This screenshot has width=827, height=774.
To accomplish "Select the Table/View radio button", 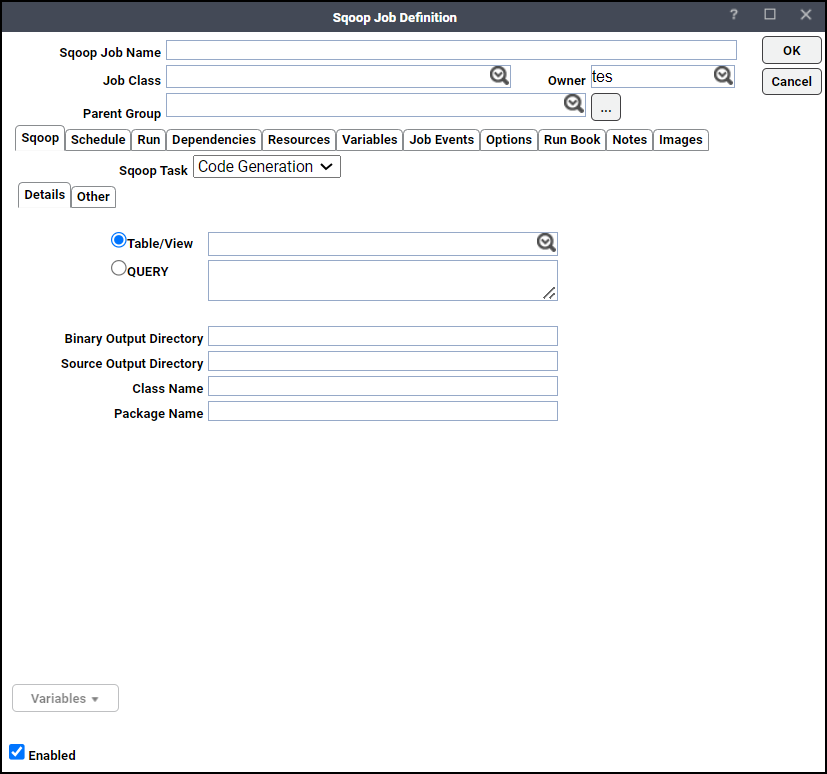I will [x=119, y=240].
